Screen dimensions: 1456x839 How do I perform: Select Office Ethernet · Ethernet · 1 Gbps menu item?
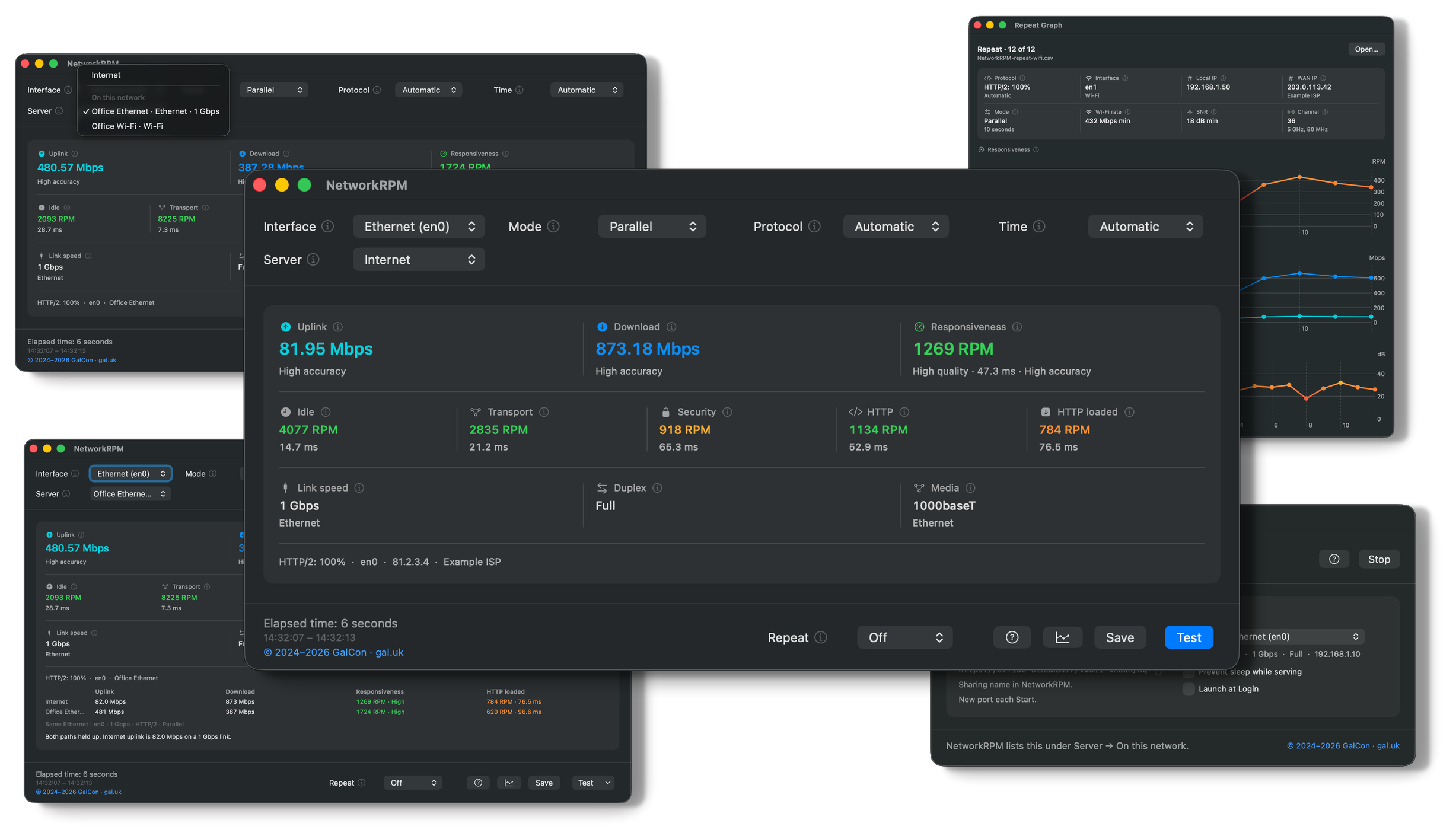(153, 111)
